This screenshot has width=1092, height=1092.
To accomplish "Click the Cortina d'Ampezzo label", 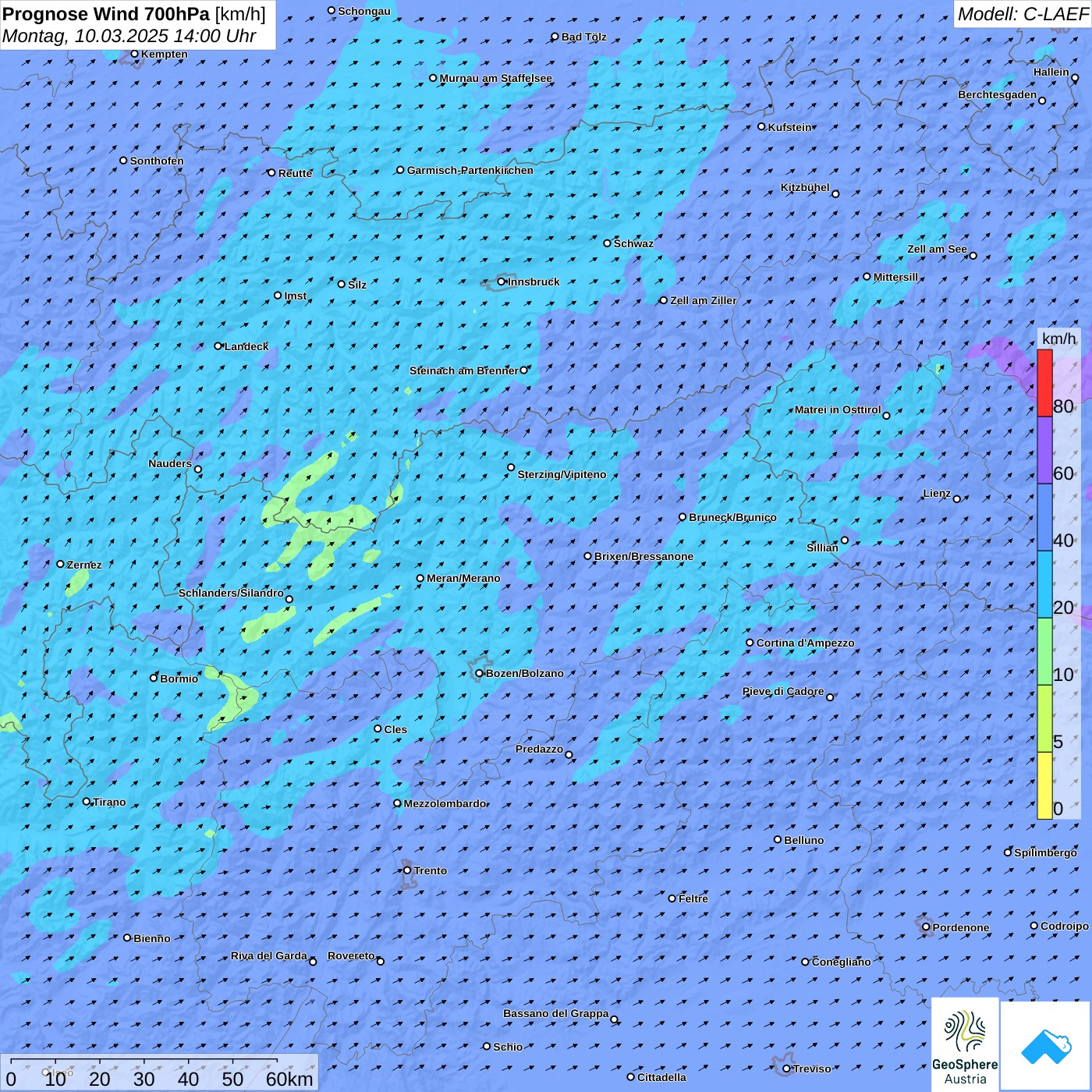I will 806,643.
